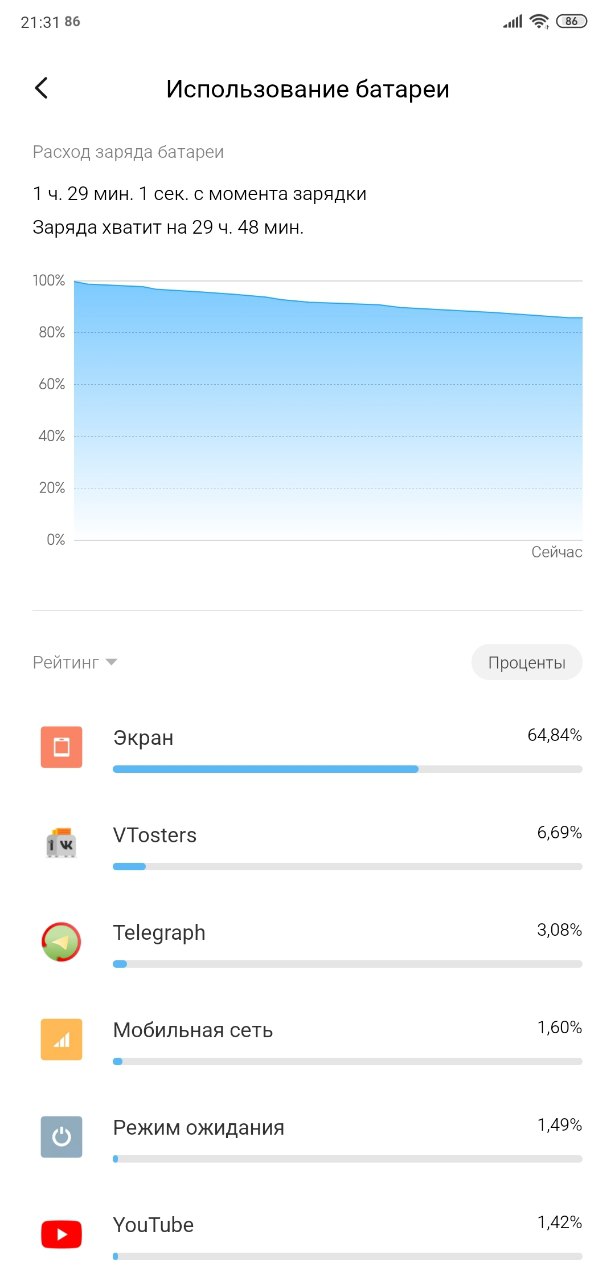Tap the YouTube app icon

click(x=61, y=1234)
